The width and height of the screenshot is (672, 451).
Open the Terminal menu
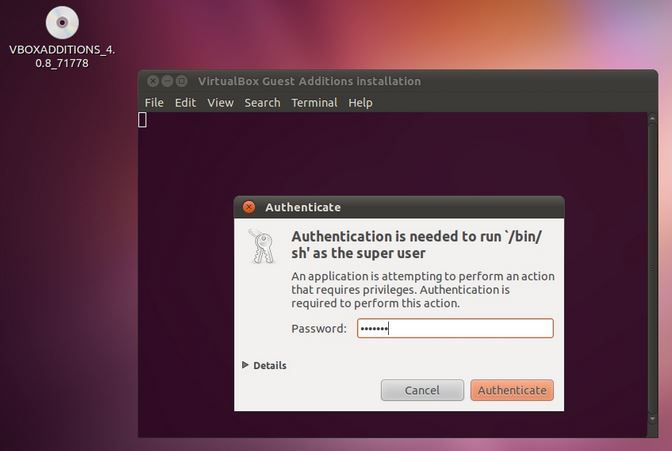pos(314,103)
